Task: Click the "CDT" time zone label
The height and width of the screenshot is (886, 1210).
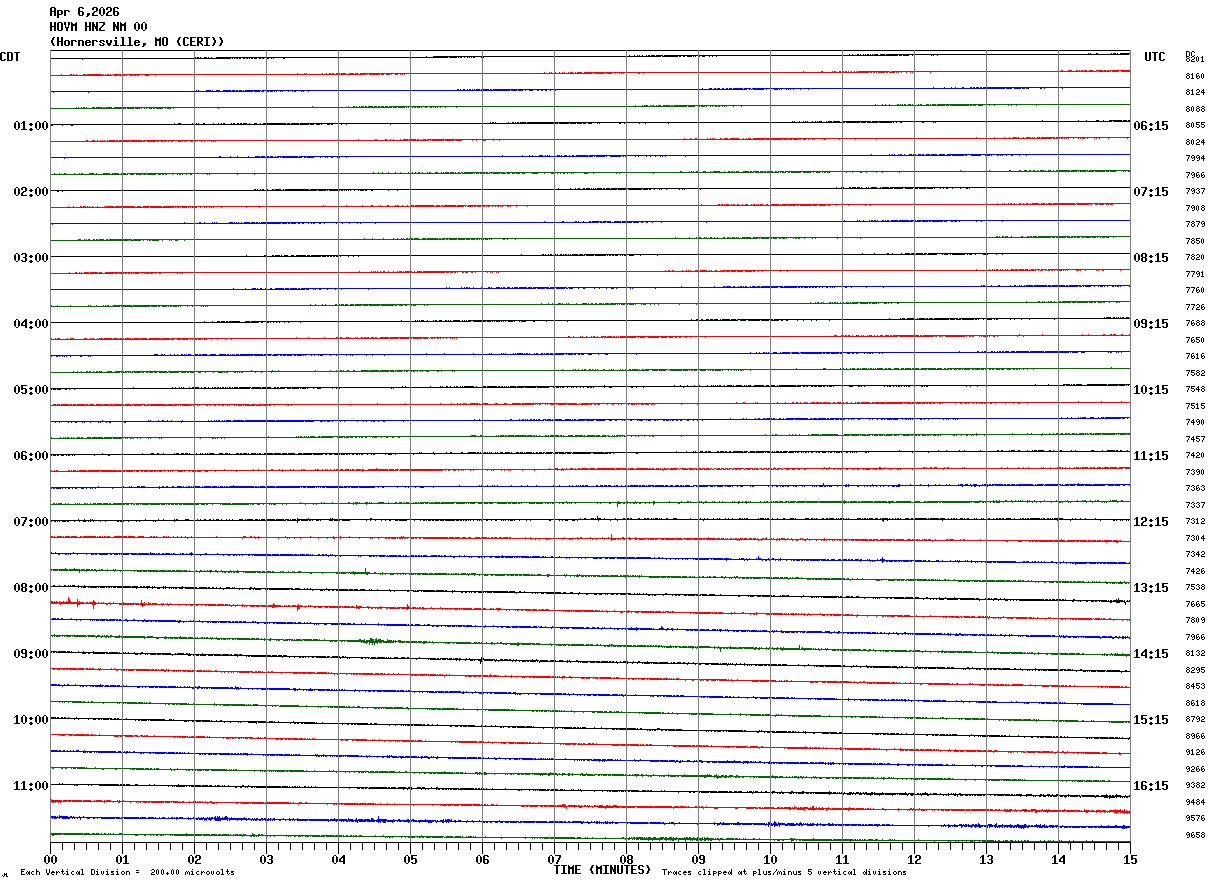Action: pyautogui.click(x=10, y=57)
